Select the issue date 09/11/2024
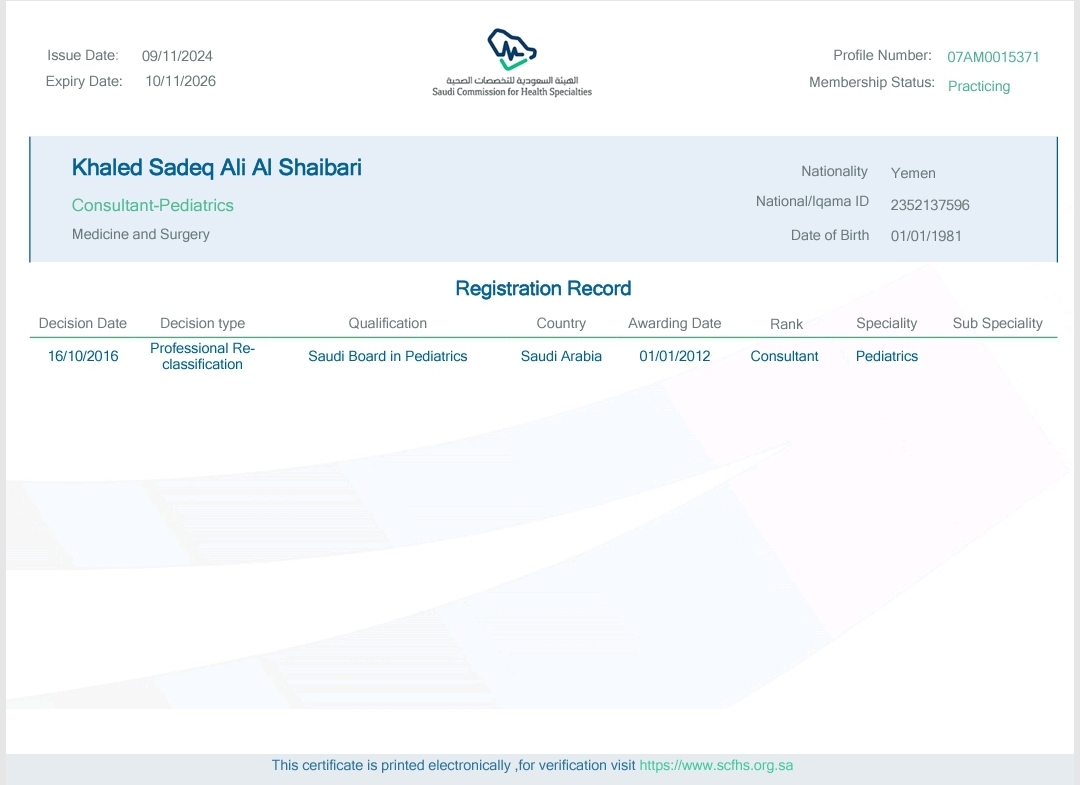Image resolution: width=1080 pixels, height=785 pixels. tap(177, 56)
